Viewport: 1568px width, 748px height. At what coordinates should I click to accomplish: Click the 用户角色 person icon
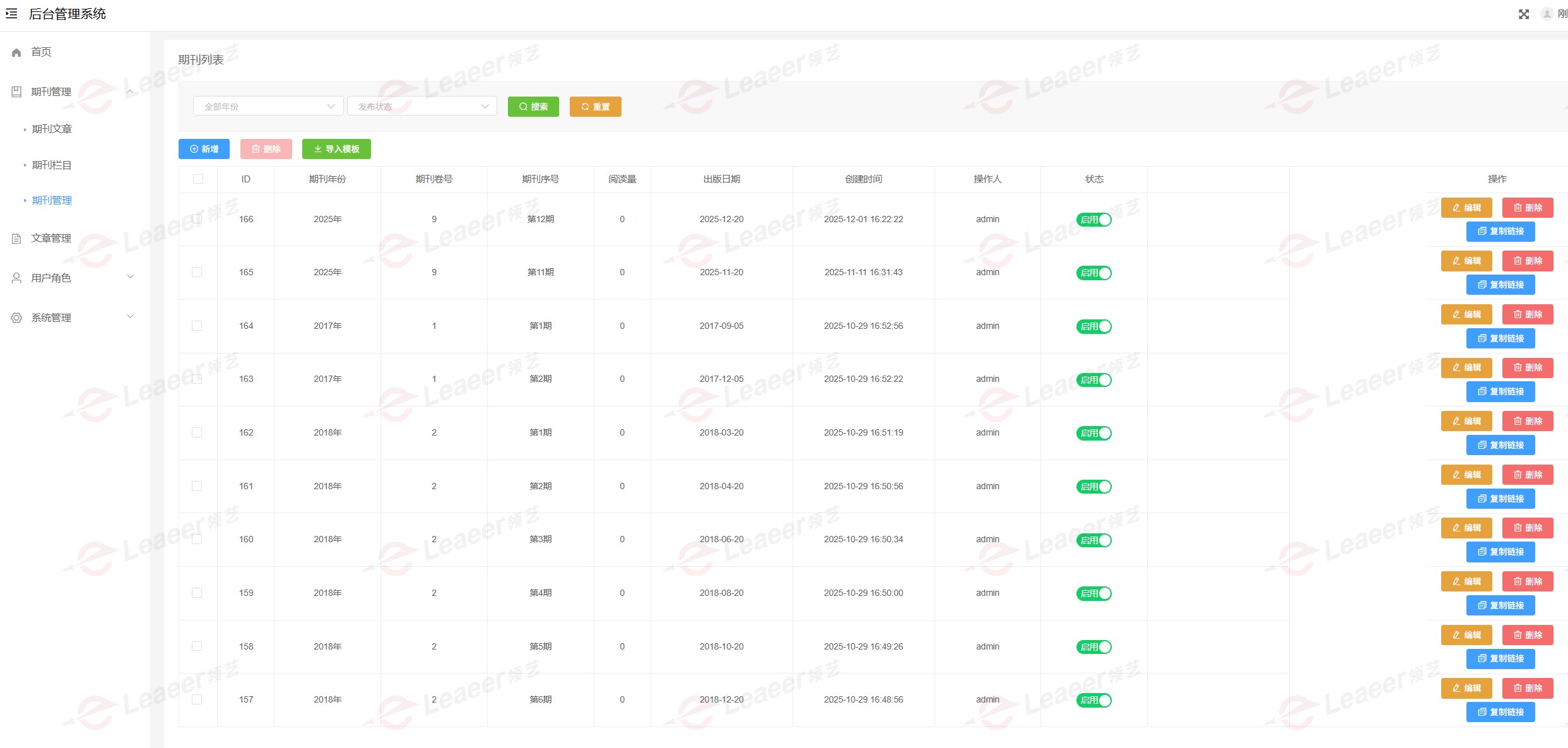(x=17, y=278)
